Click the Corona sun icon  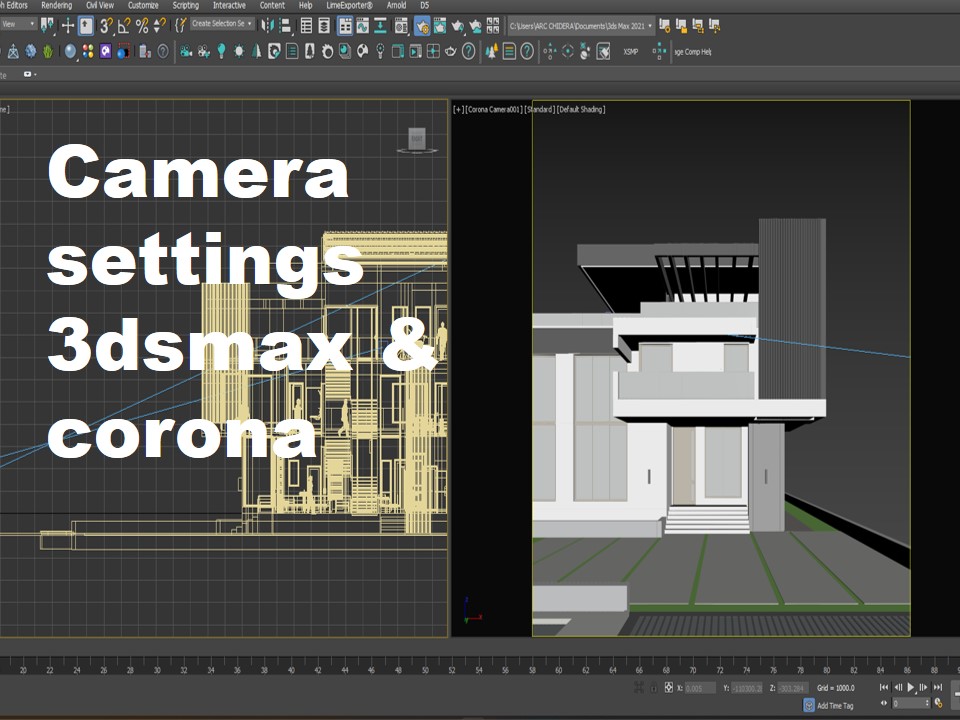(x=239, y=52)
